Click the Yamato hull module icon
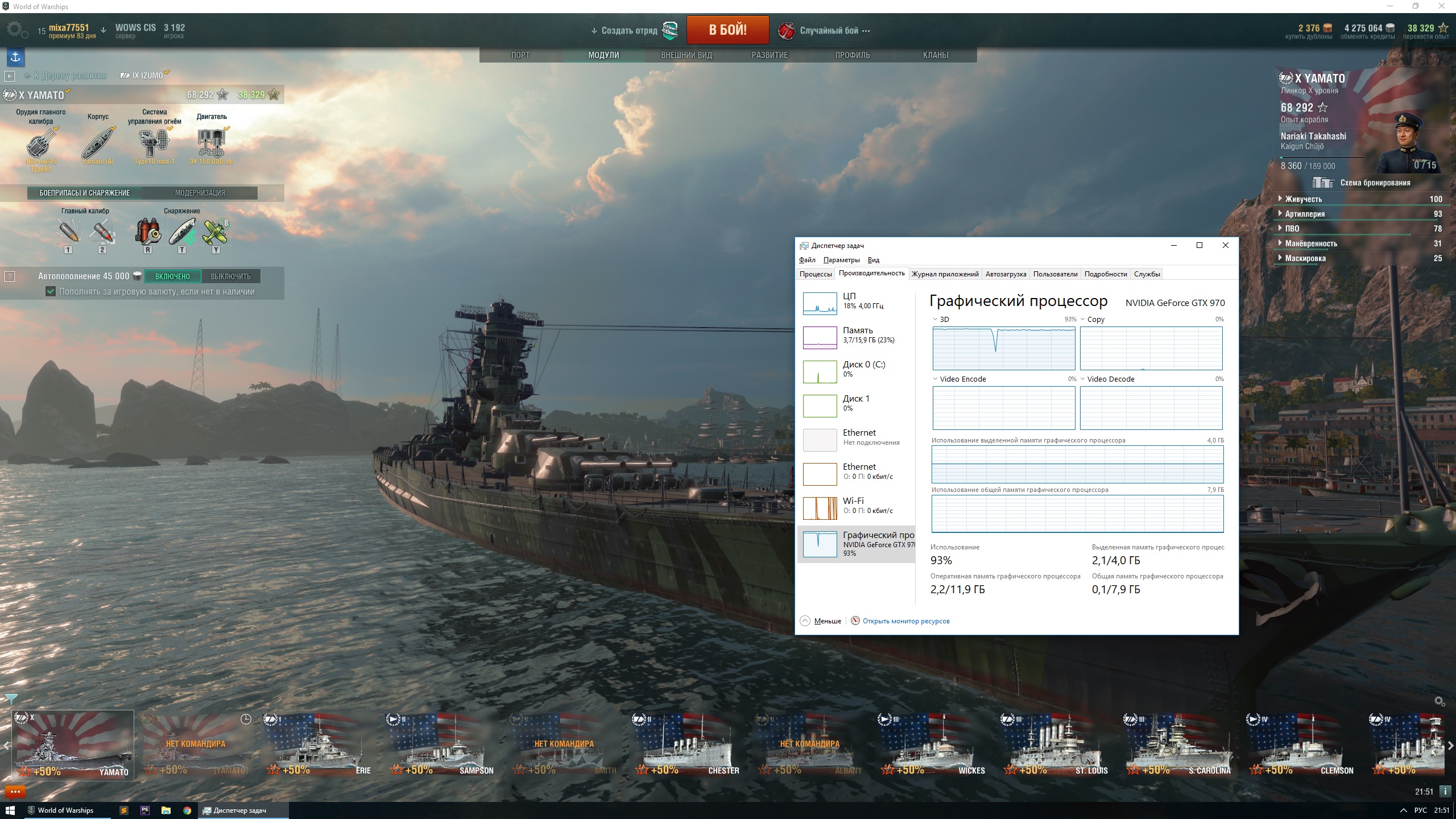This screenshot has width=1456, height=819. (98, 142)
